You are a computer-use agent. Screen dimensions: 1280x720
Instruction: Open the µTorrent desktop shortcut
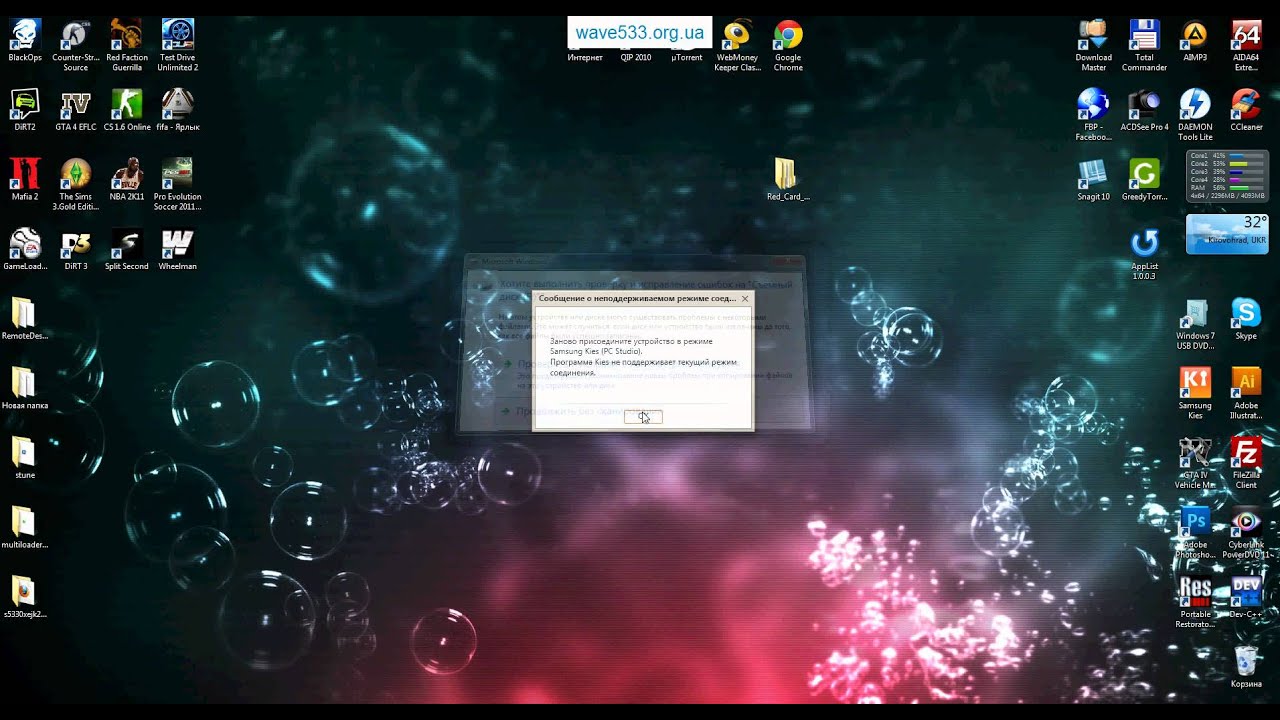(x=687, y=57)
